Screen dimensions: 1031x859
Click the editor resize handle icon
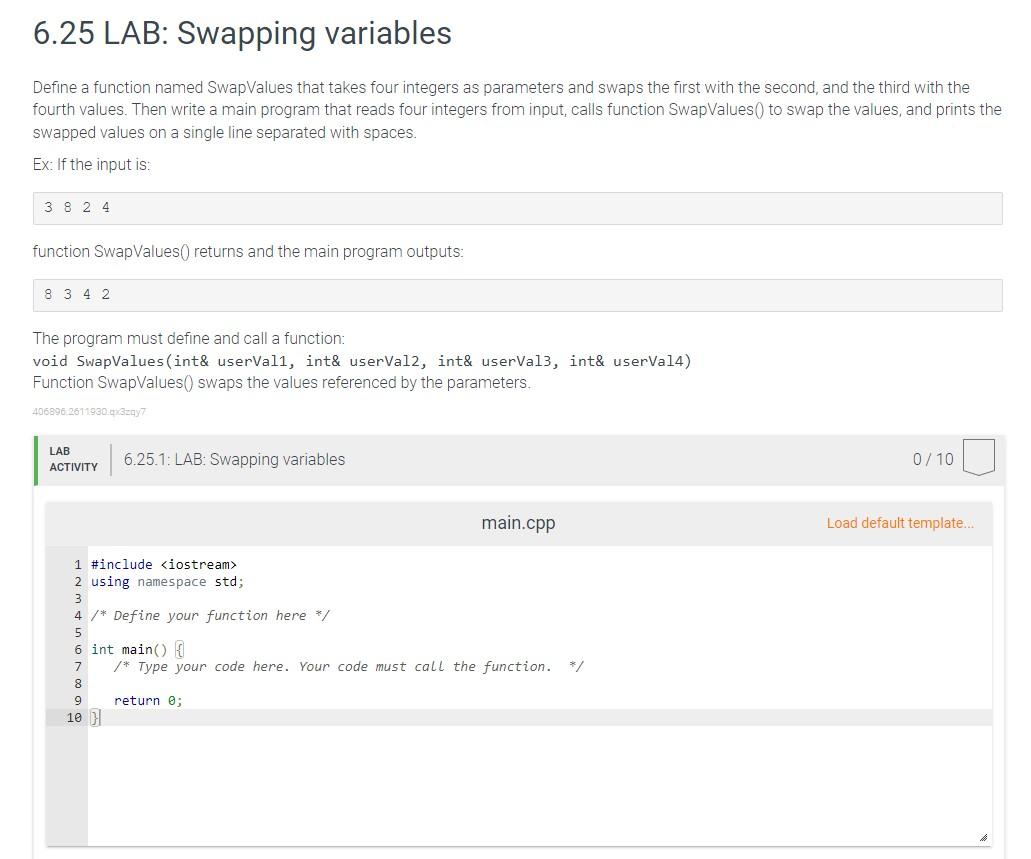point(983,837)
